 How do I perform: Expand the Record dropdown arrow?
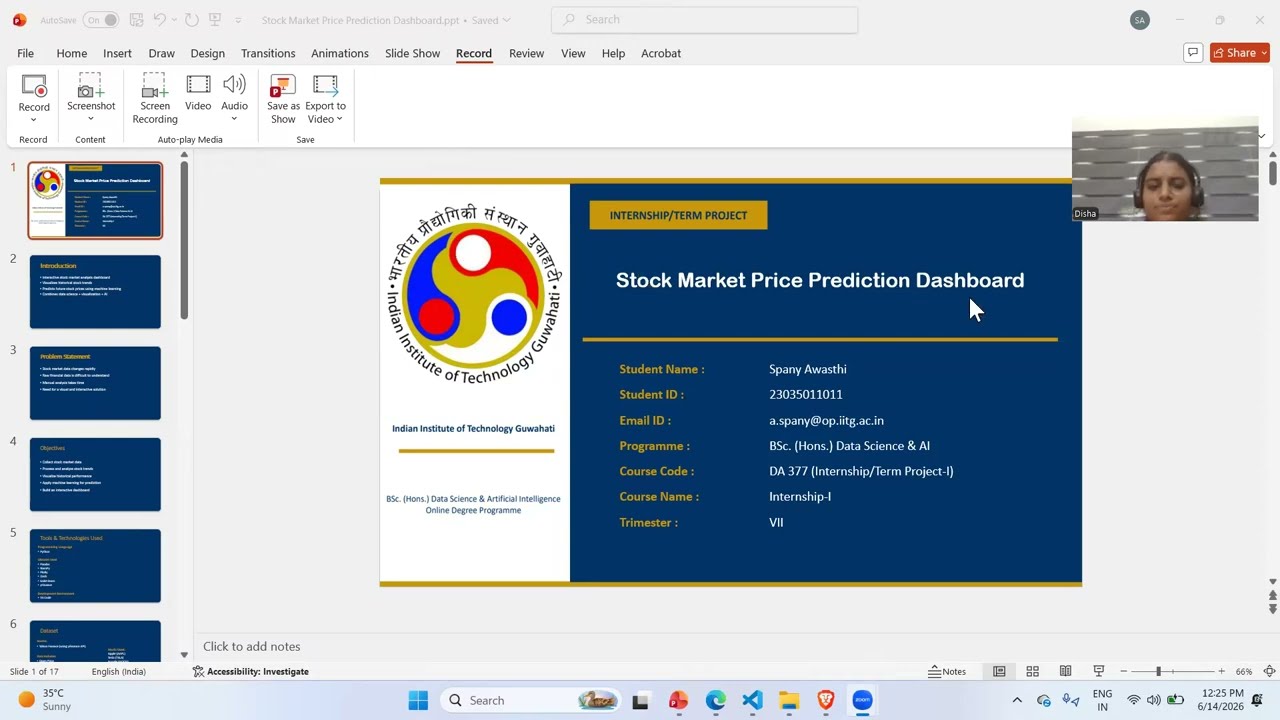34,120
